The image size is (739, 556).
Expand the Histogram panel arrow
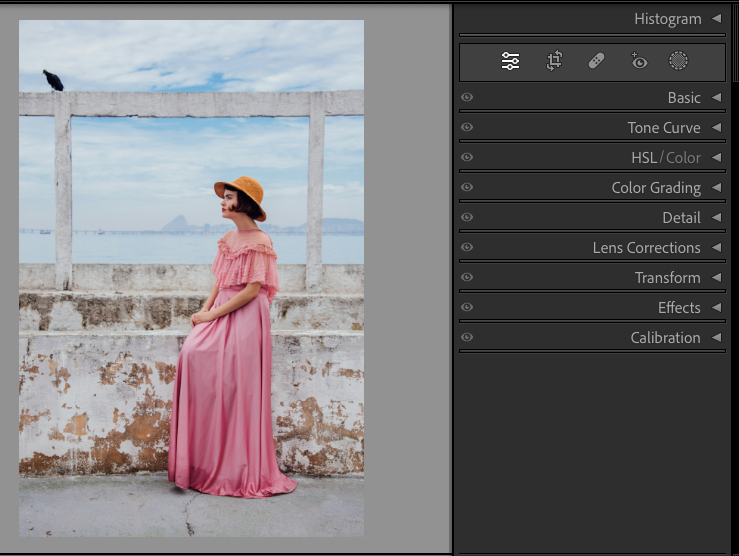pyautogui.click(x=716, y=19)
